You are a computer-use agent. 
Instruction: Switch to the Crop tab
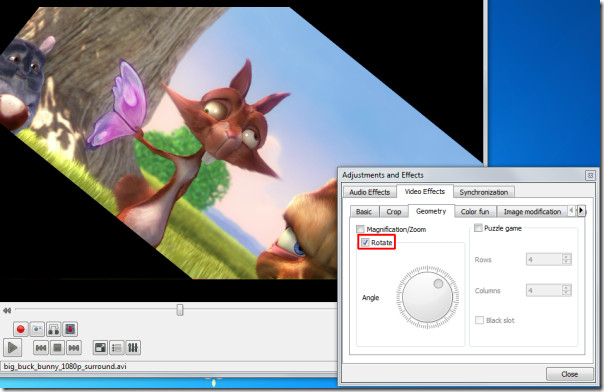coord(394,212)
